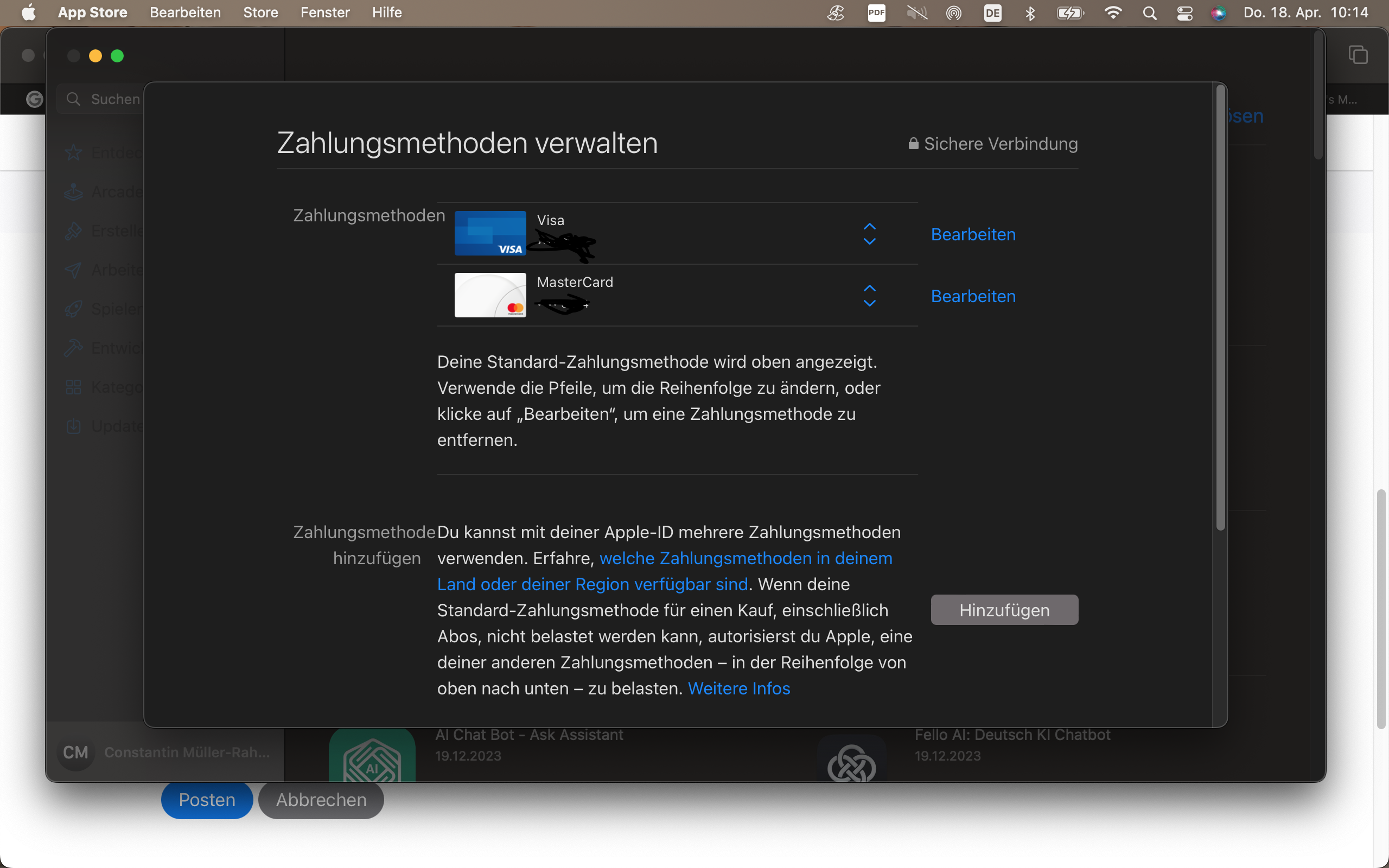Open the Weitere Infos link

coord(738,688)
